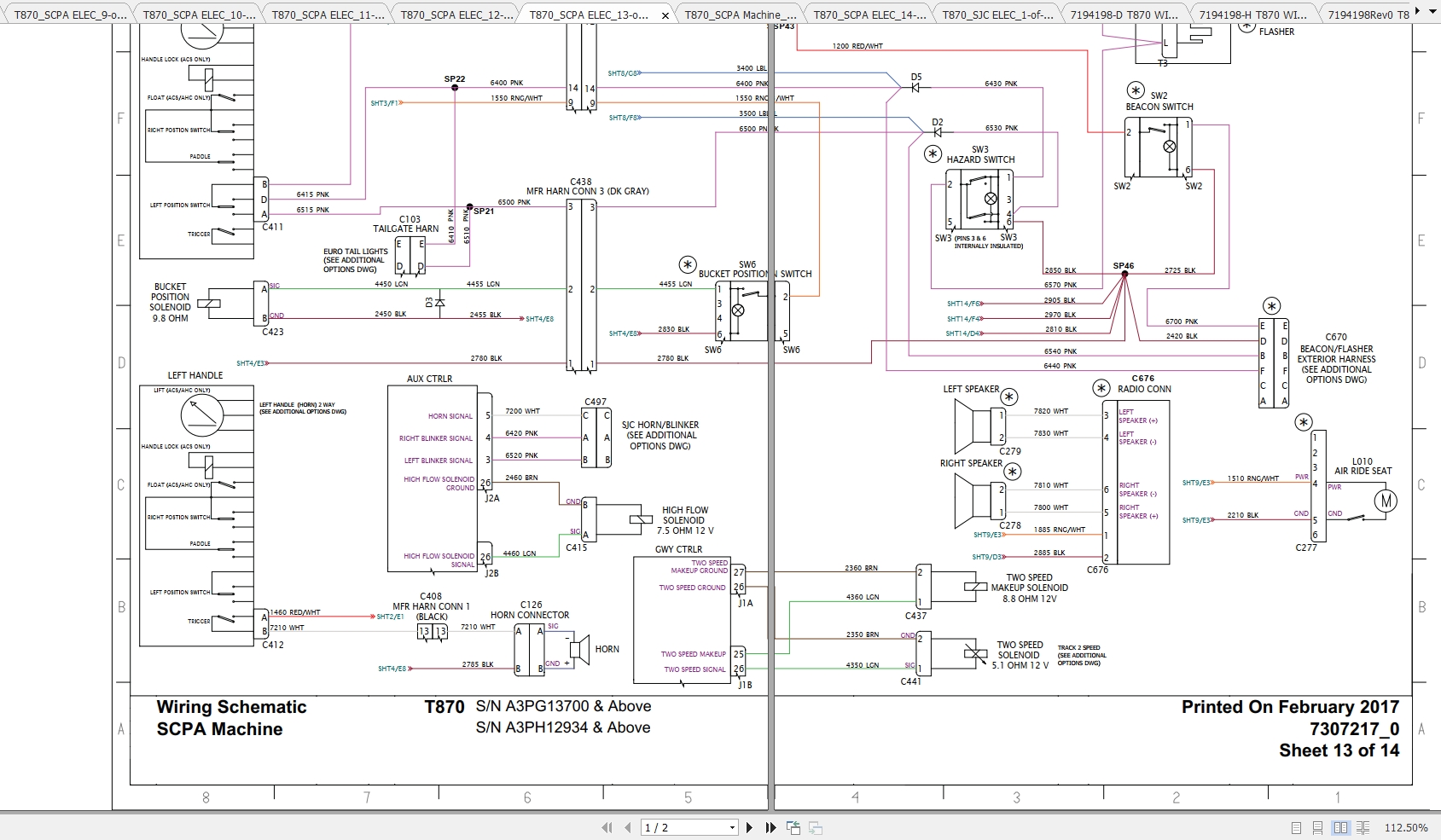Screen dimensions: 1441x840
Task: Click the SHT4/E8 reference near bucket solenoid
Action: [x=539, y=319]
